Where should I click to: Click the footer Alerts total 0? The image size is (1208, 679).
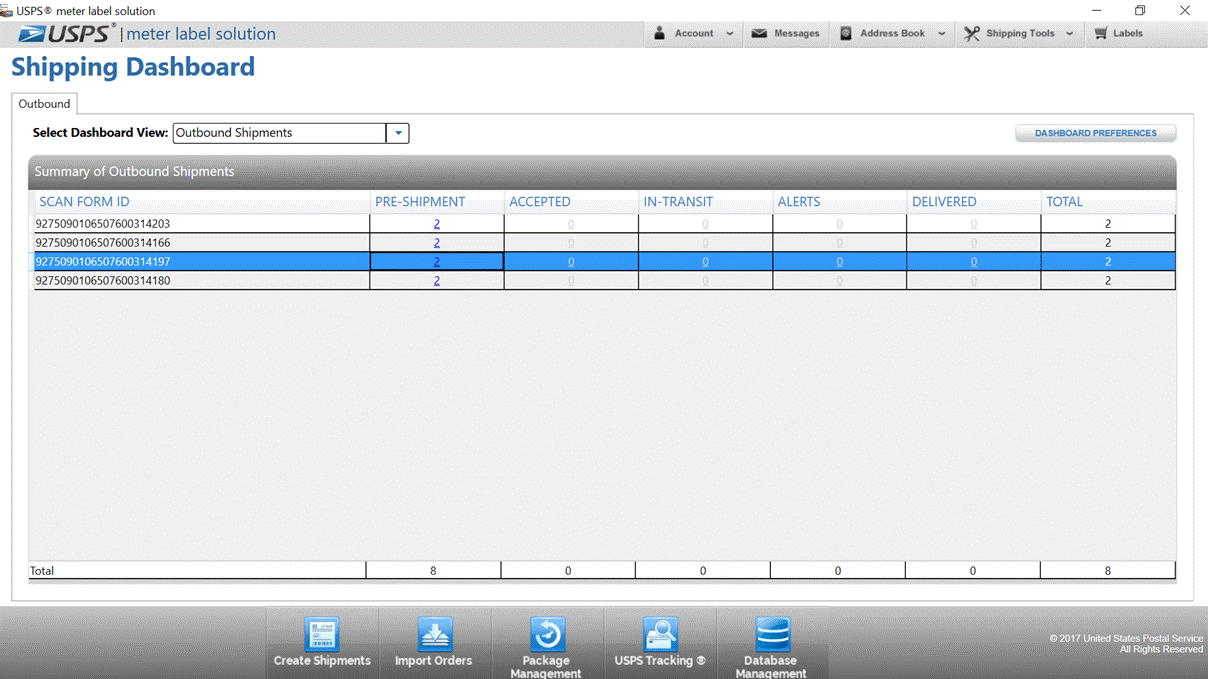(838, 571)
